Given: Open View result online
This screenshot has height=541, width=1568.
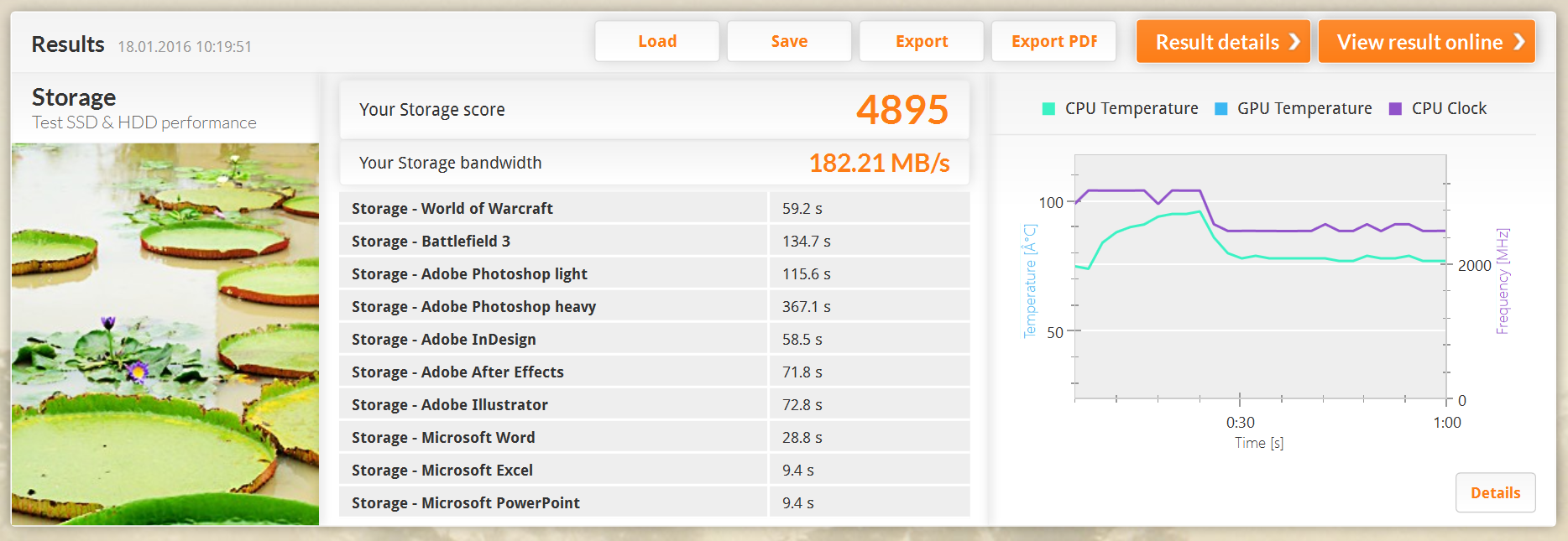Looking at the screenshot, I should point(1427,41).
